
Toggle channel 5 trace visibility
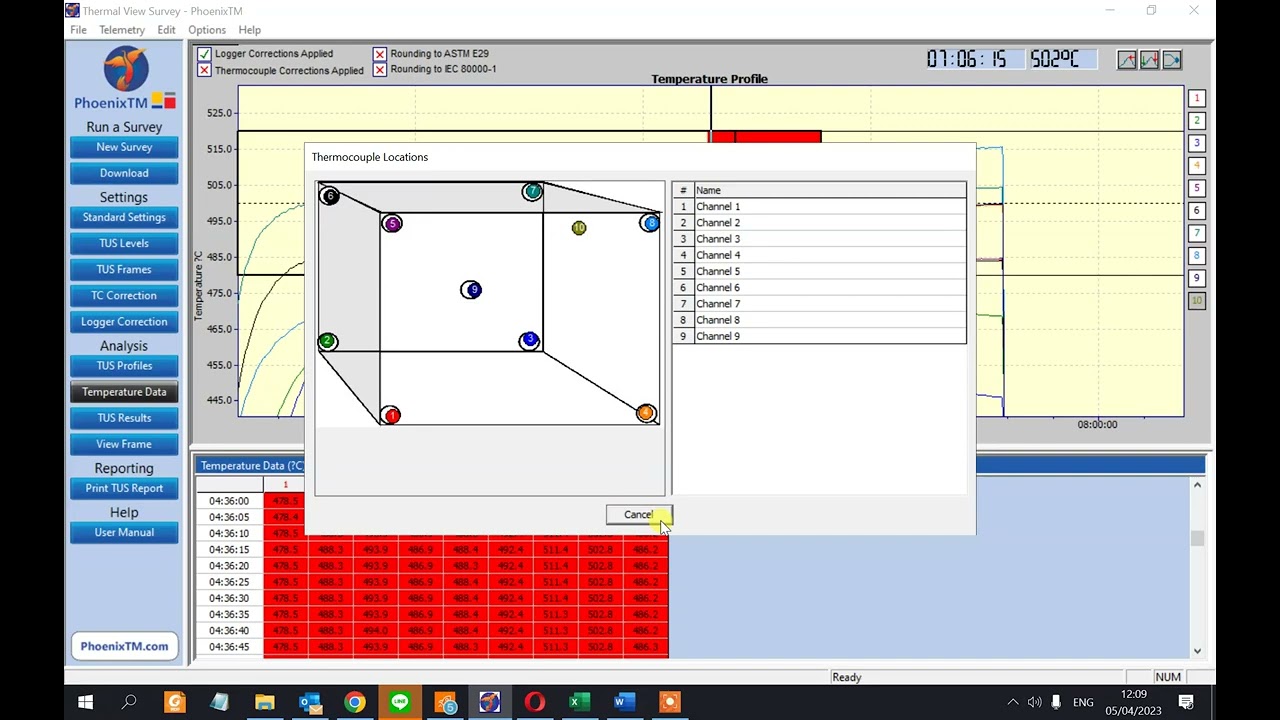[1197, 188]
